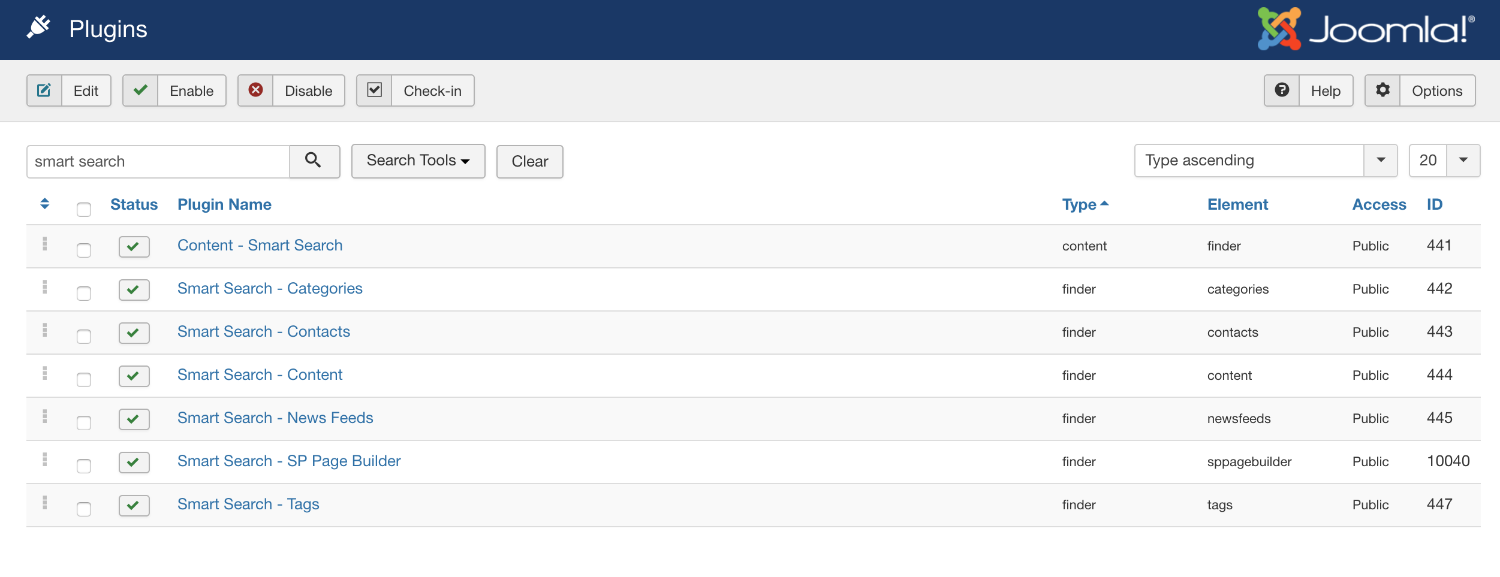The width and height of the screenshot is (1500, 577).
Task: Click the search magnifier icon
Action: click(314, 160)
